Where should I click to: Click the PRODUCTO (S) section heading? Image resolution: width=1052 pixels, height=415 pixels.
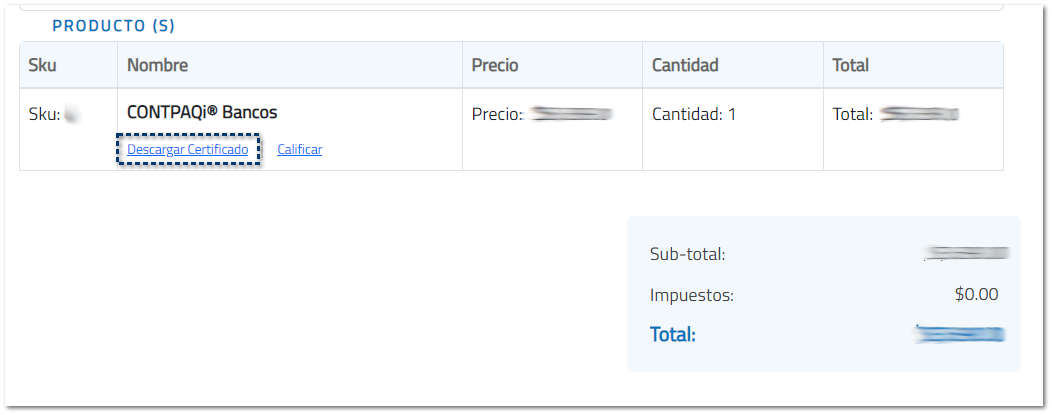(x=113, y=26)
